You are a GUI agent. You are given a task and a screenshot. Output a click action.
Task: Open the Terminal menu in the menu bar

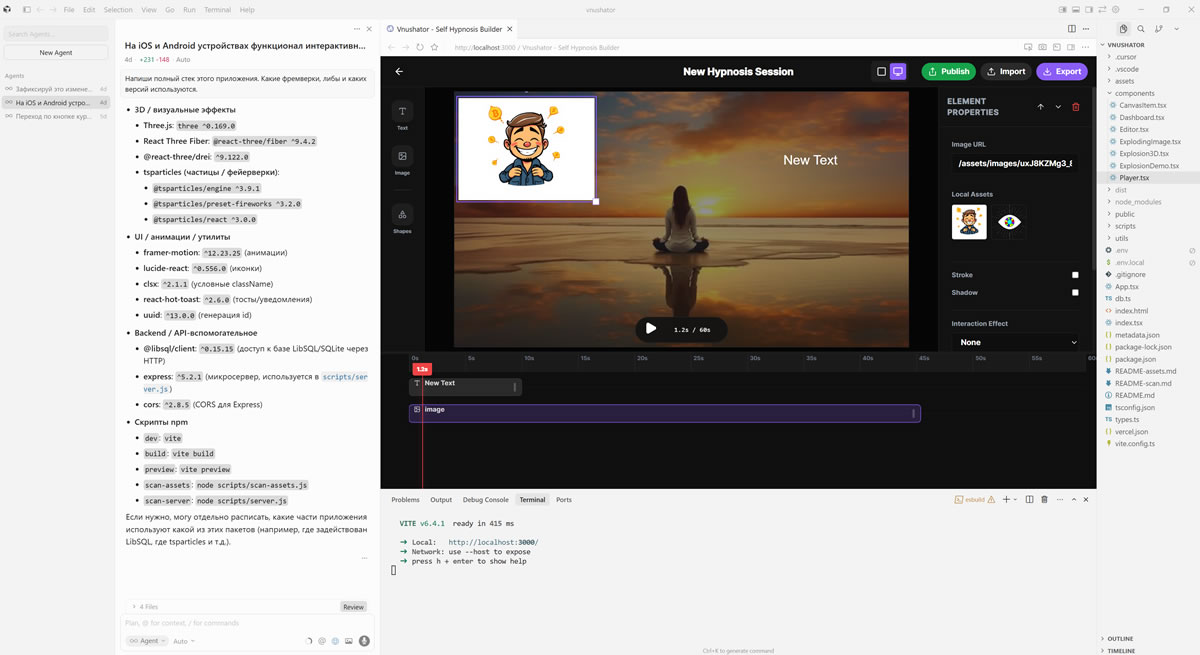[x=217, y=10]
